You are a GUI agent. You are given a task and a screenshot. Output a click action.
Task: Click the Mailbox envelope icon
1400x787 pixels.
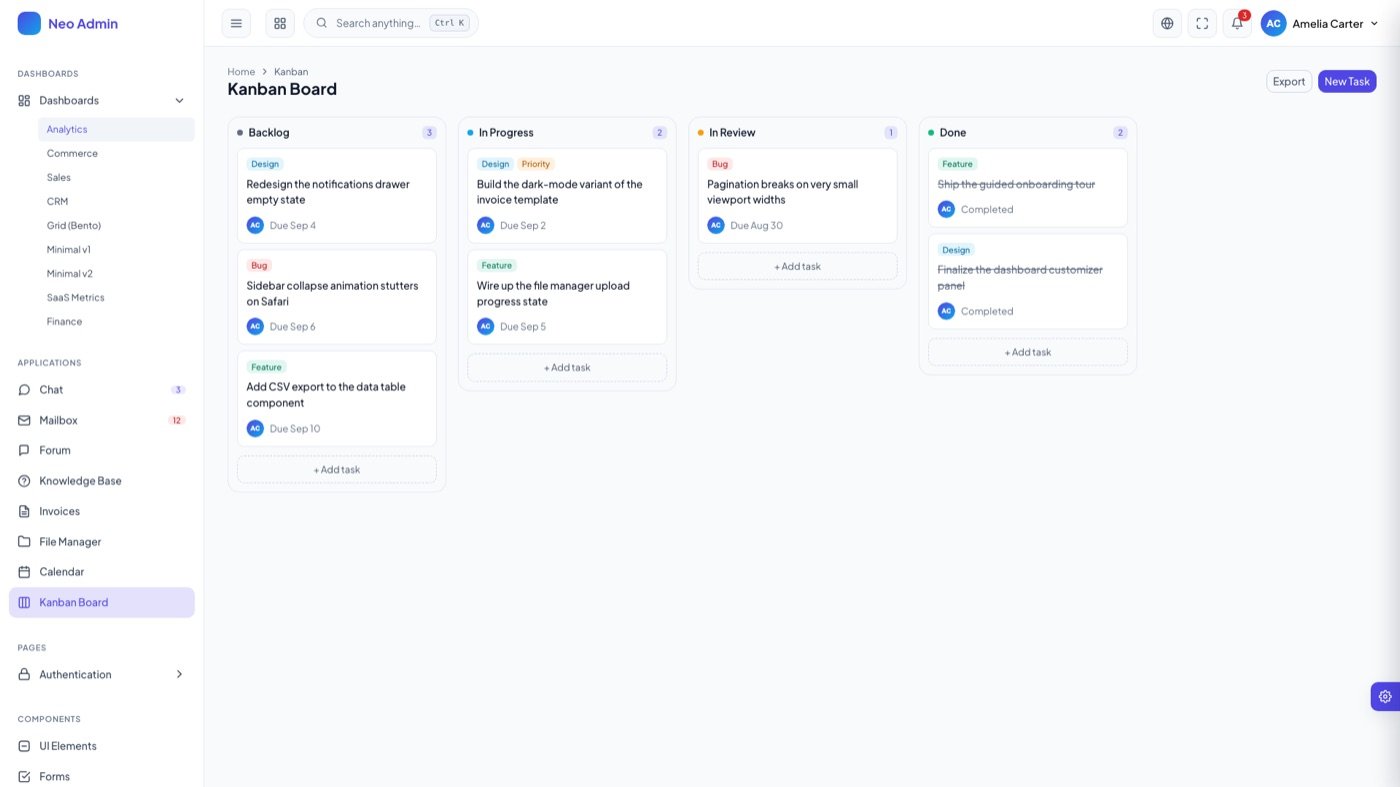tap(24, 420)
